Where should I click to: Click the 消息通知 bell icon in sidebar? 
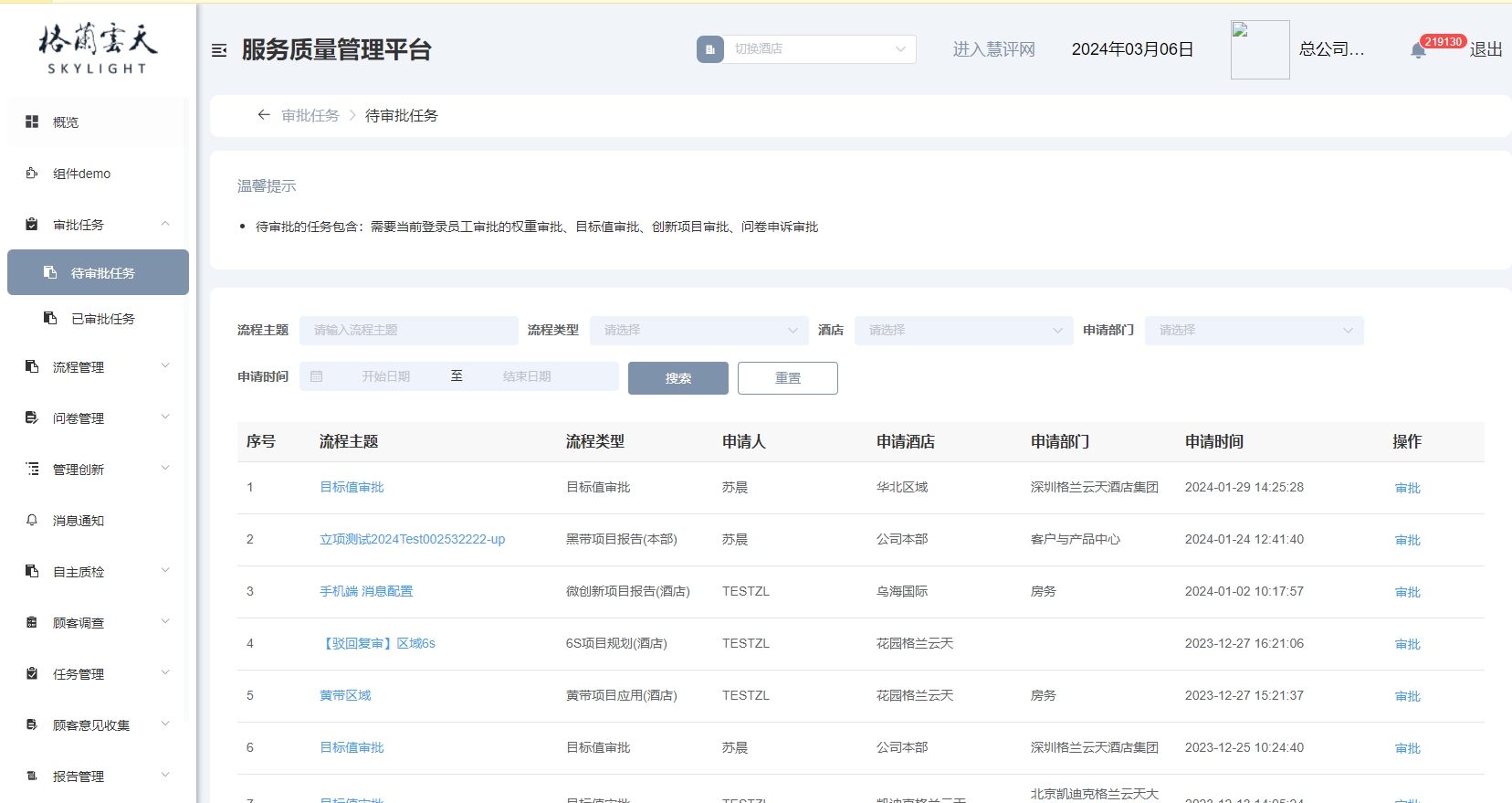click(32, 520)
